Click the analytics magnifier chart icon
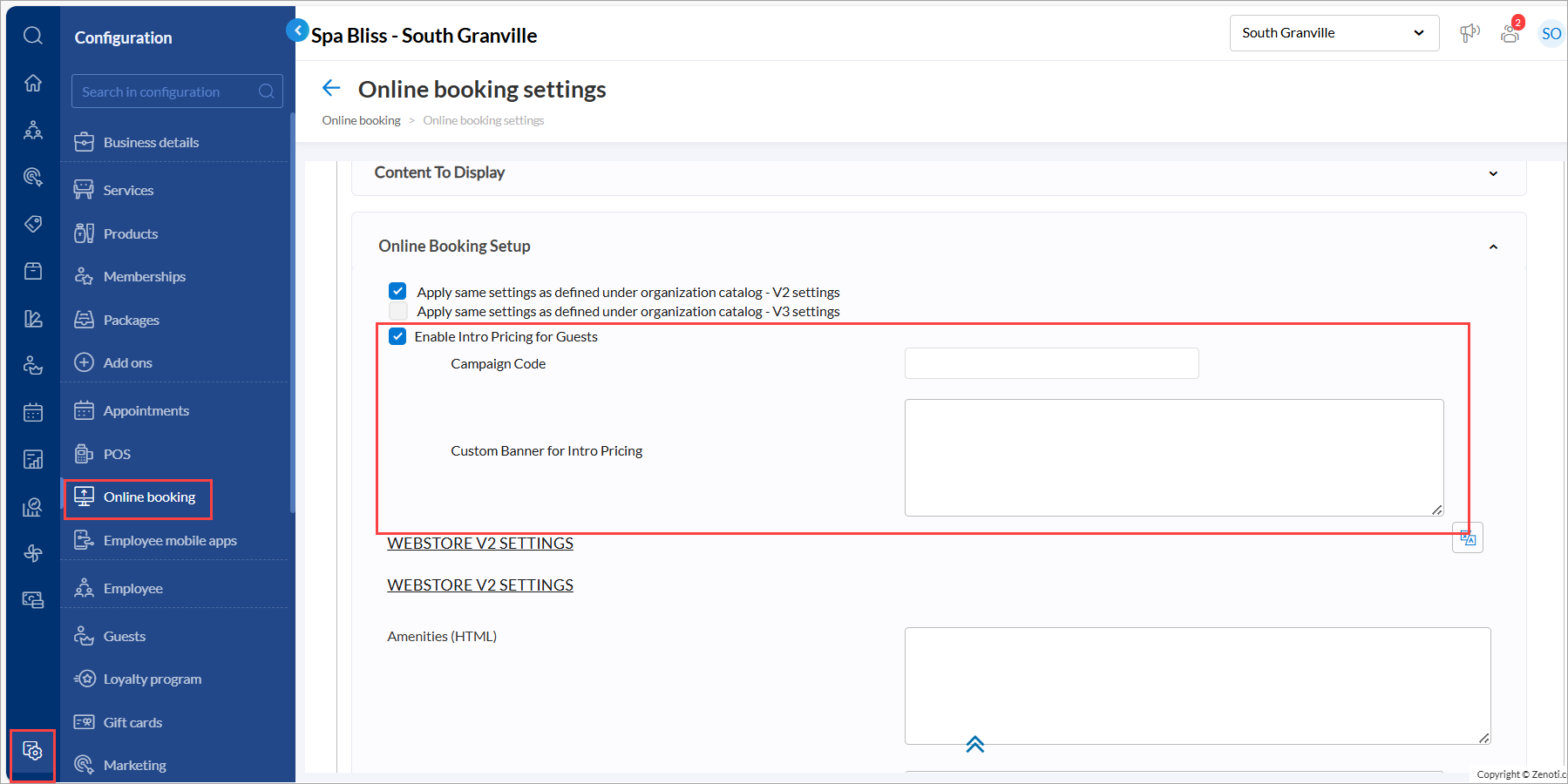 tap(33, 506)
